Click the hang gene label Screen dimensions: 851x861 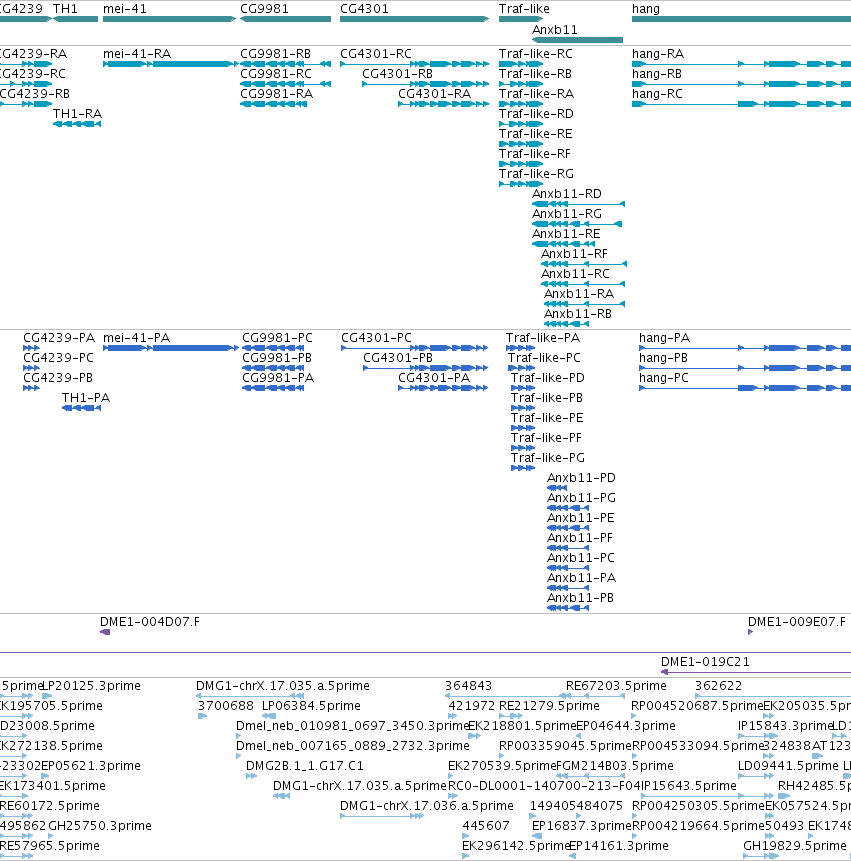pyautogui.click(x=646, y=9)
